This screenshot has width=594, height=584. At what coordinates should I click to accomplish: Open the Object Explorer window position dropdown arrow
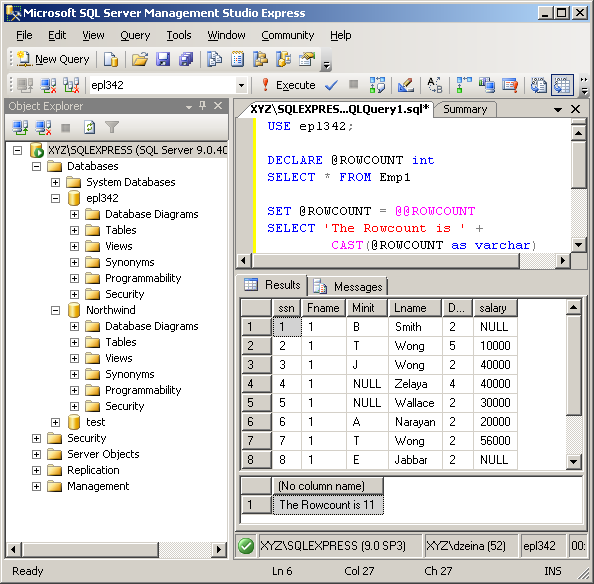tap(189, 107)
